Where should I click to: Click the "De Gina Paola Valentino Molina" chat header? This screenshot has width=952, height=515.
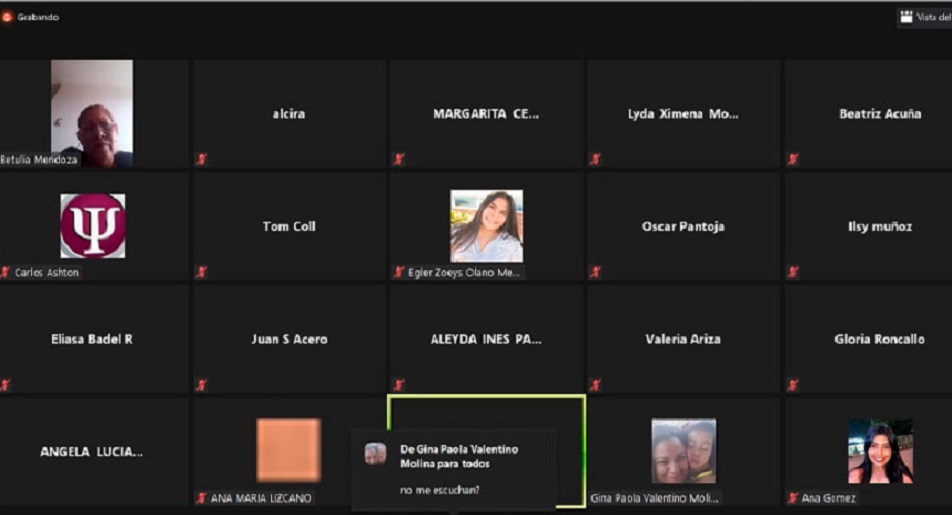459,457
